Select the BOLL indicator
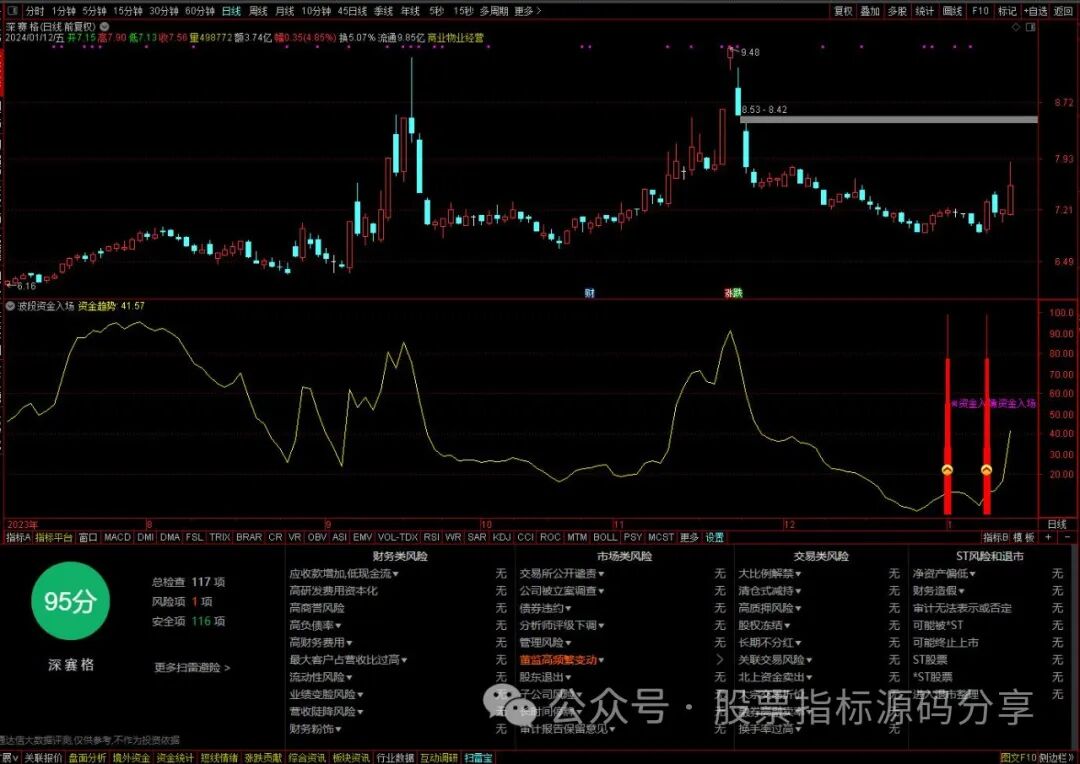 coord(605,537)
